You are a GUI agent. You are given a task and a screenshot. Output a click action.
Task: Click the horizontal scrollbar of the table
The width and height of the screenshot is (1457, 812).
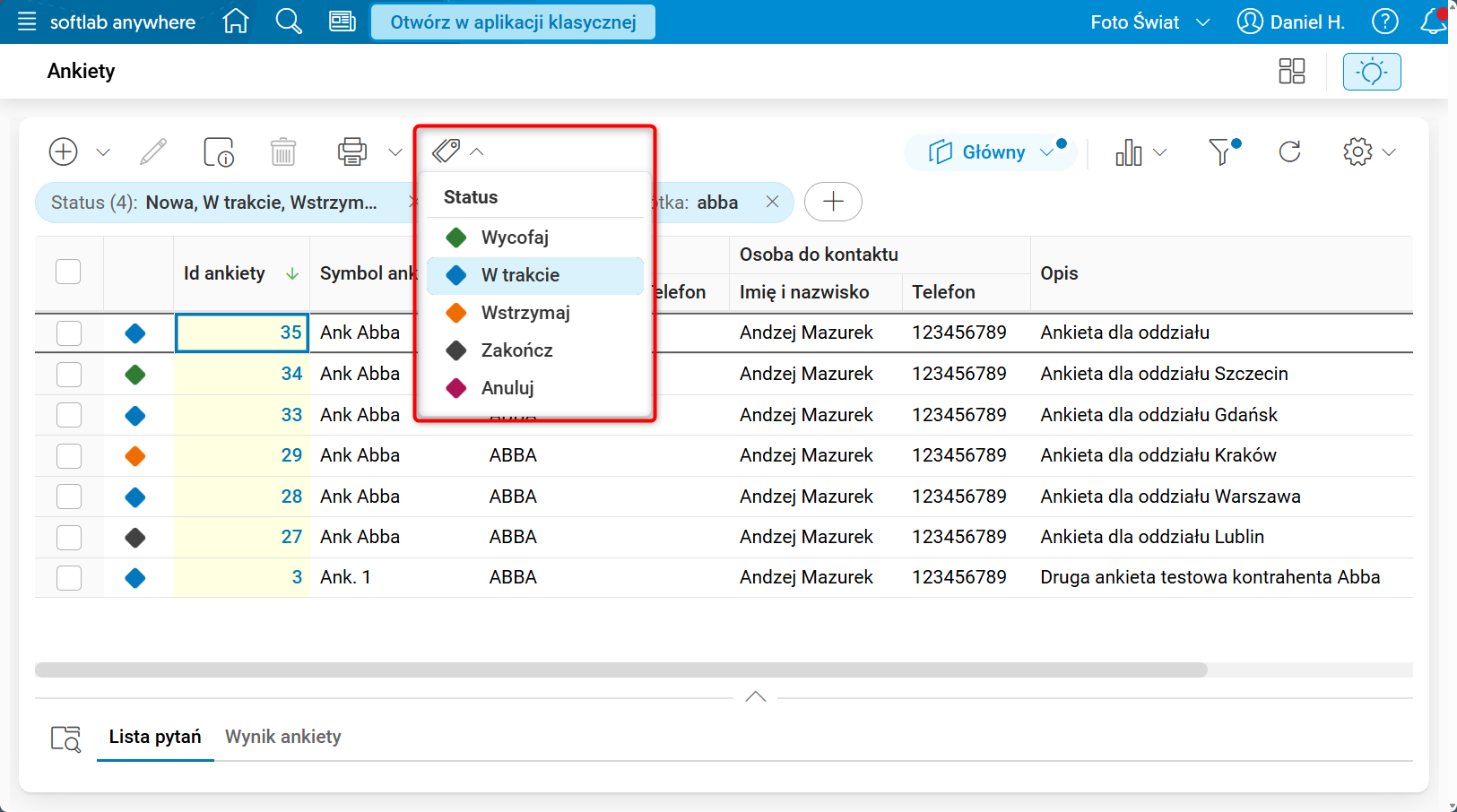pos(621,669)
